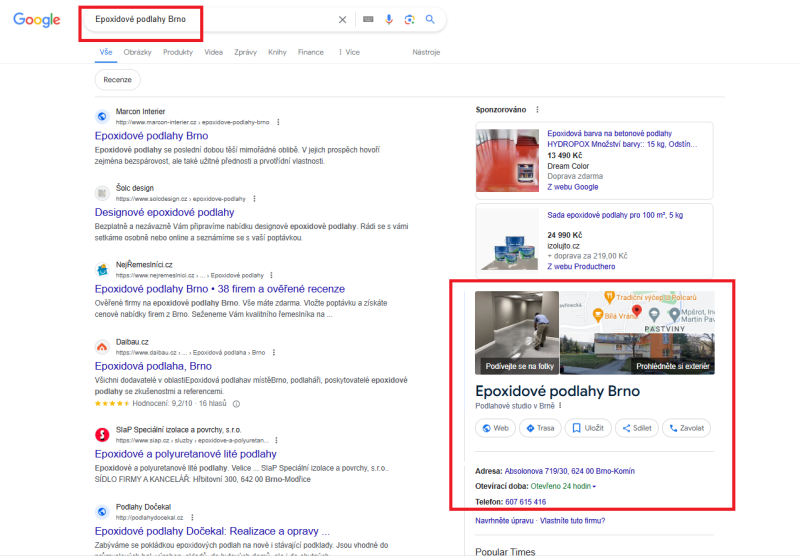Select the Vše tab
Viewport: 800px width, 556px height.
pyautogui.click(x=106, y=52)
